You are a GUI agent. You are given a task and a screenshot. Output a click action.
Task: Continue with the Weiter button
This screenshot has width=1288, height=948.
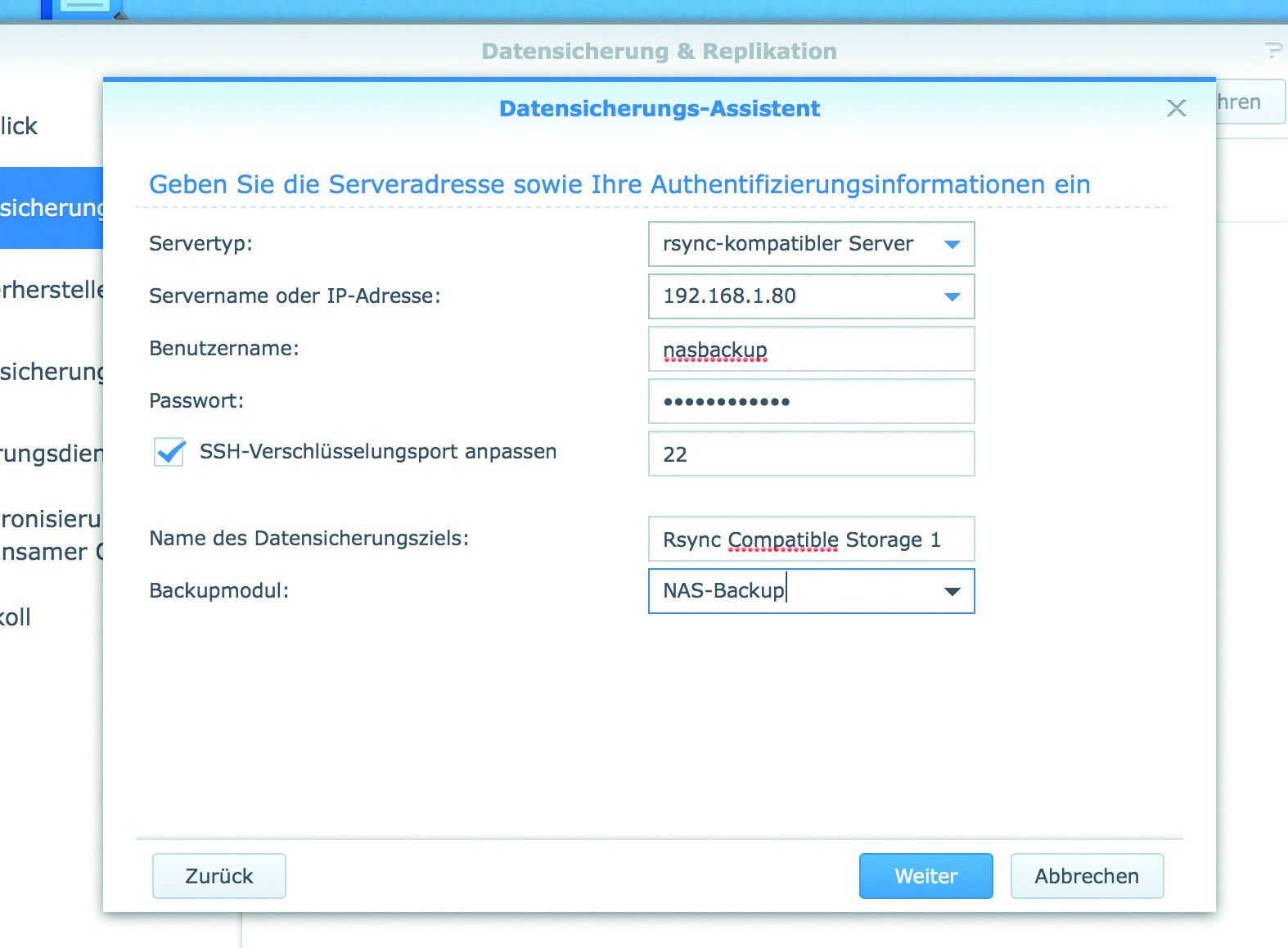925,876
